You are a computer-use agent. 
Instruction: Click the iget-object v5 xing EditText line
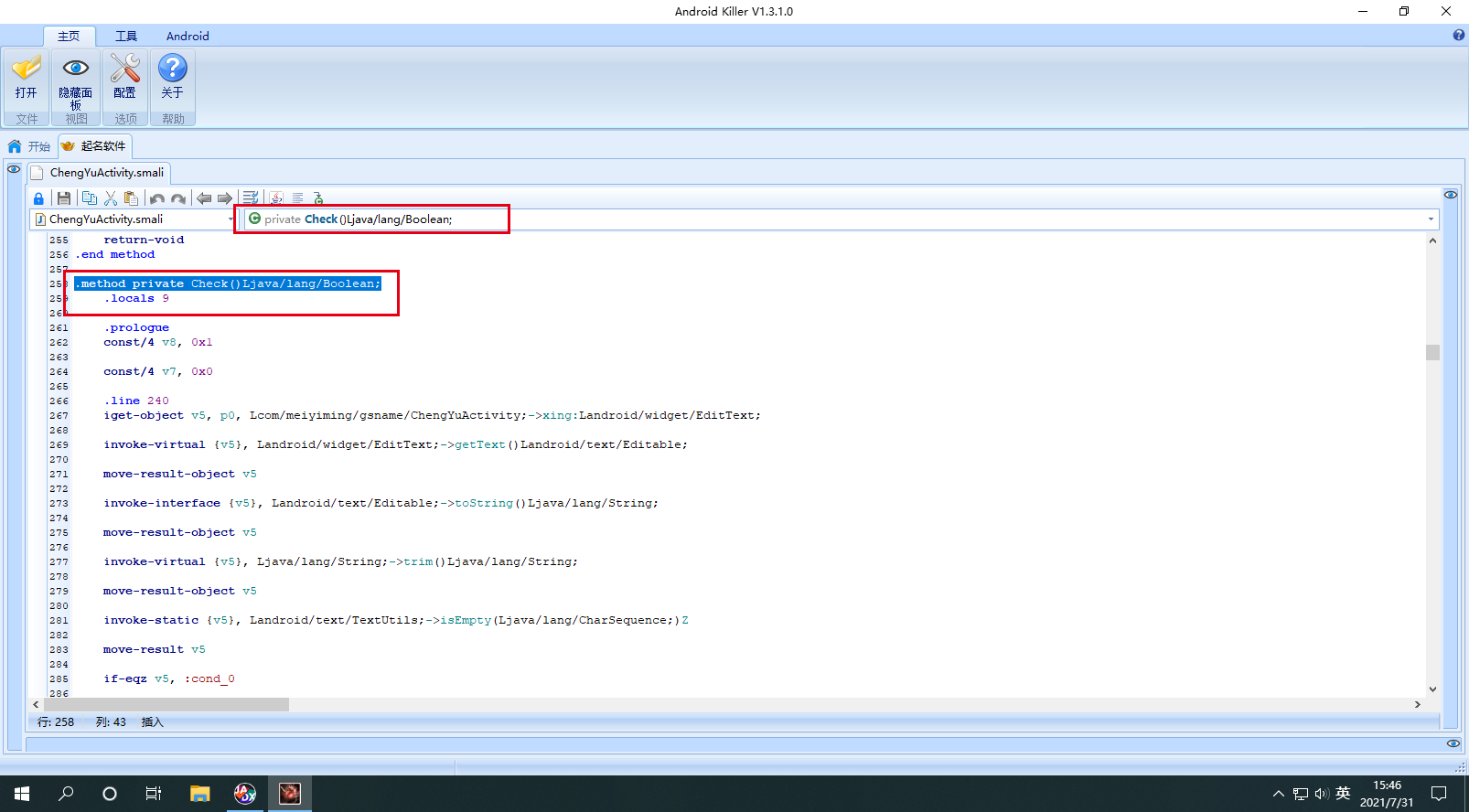(x=432, y=415)
